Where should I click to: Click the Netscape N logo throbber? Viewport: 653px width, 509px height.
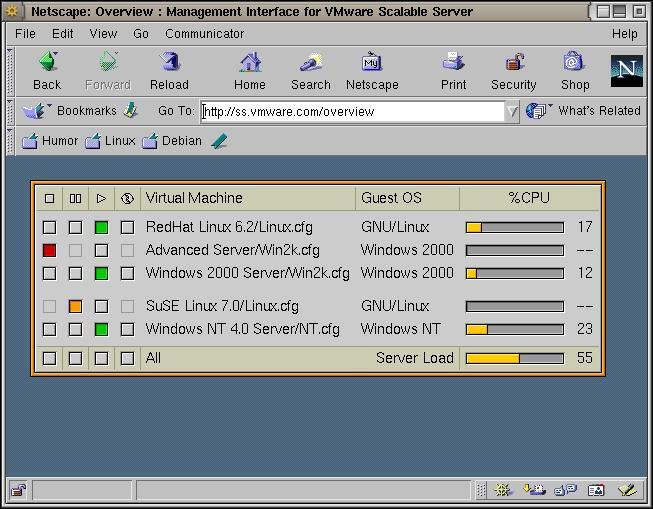click(x=627, y=71)
